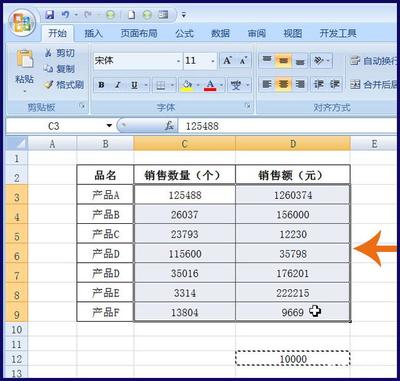Select cell with value 3314
The width and height of the screenshot is (400, 381).
click(x=184, y=293)
